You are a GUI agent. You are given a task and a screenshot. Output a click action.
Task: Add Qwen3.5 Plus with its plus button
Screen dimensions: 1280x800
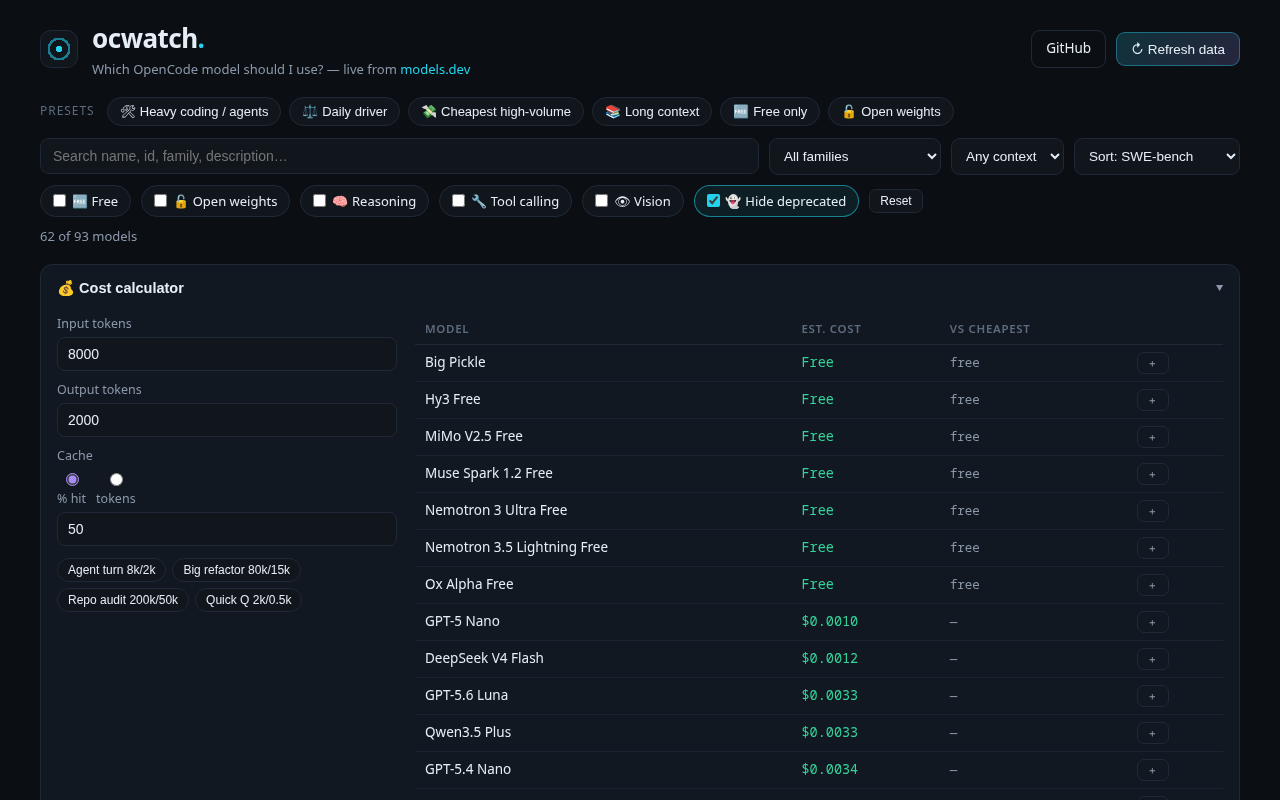pos(1152,733)
